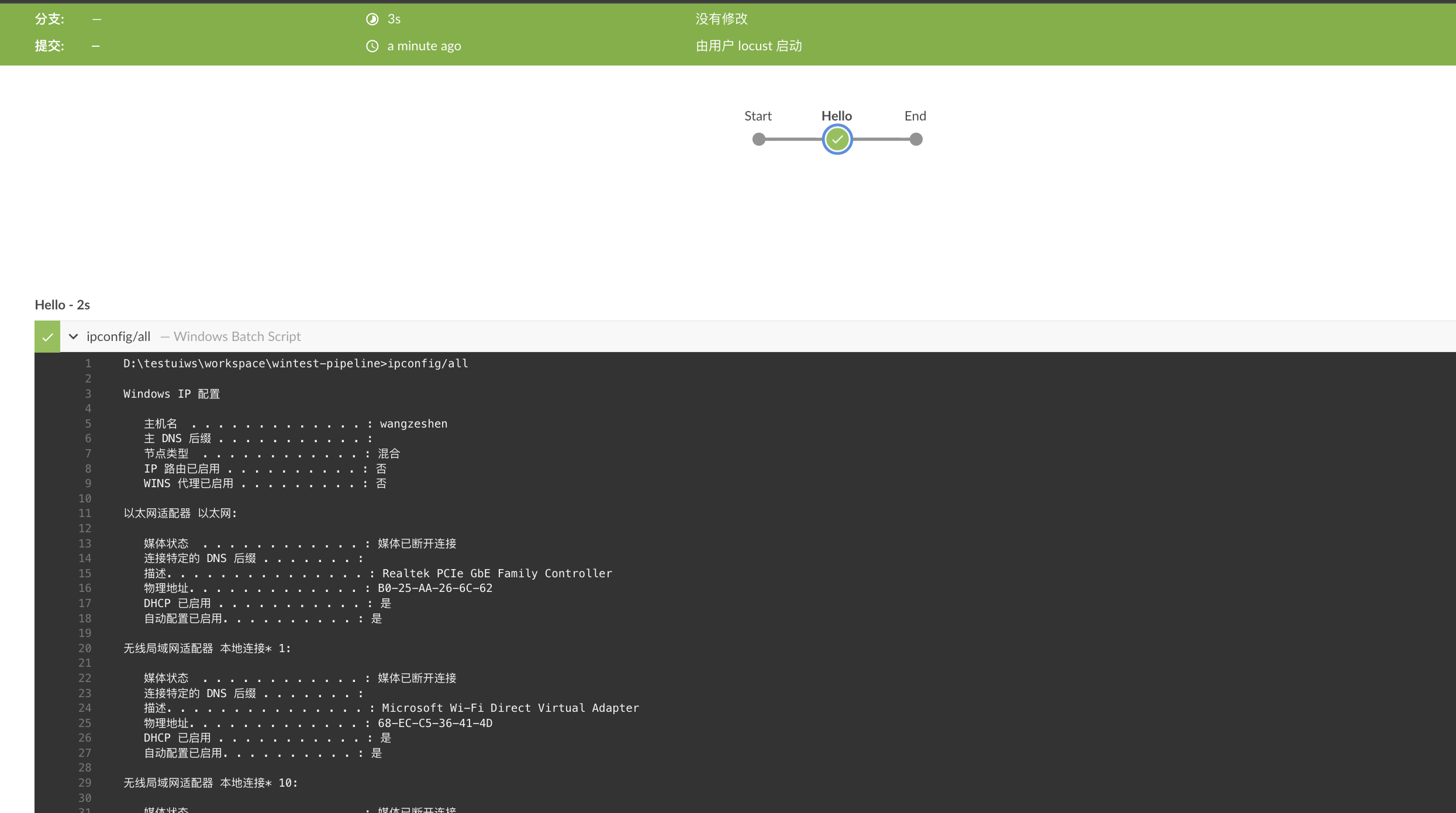Viewport: 1456px width, 813px height.
Task: Click the green success checkmark for ipconfig/all step
Action: tap(47, 337)
